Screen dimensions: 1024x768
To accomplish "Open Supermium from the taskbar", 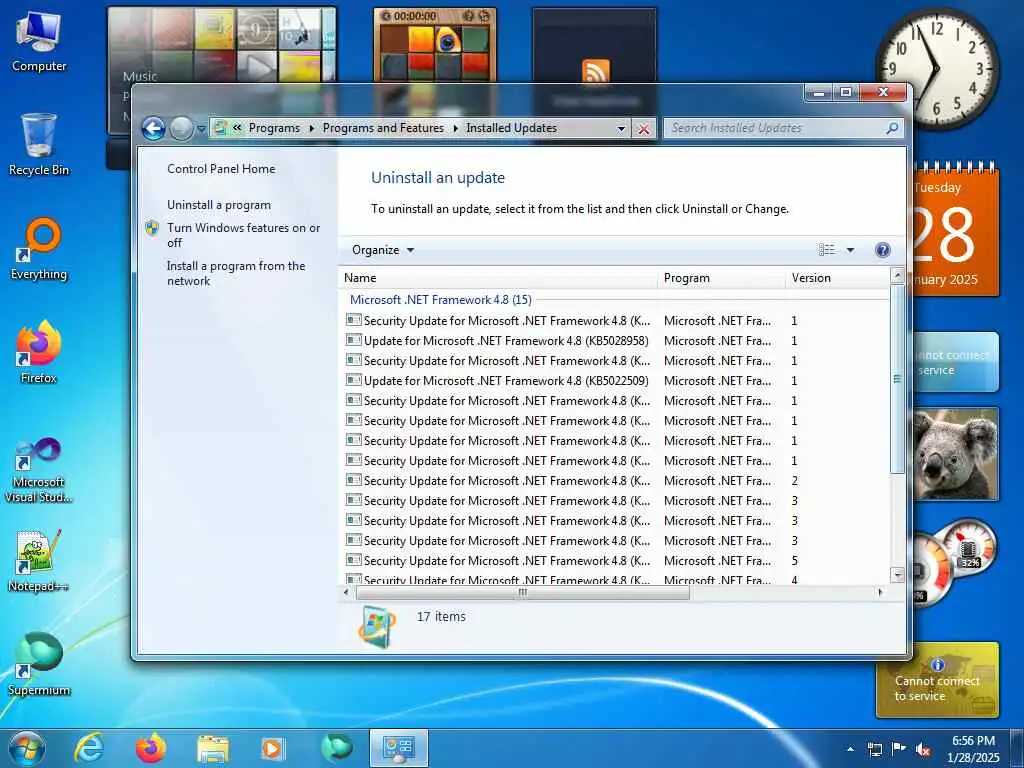I will coord(337,748).
